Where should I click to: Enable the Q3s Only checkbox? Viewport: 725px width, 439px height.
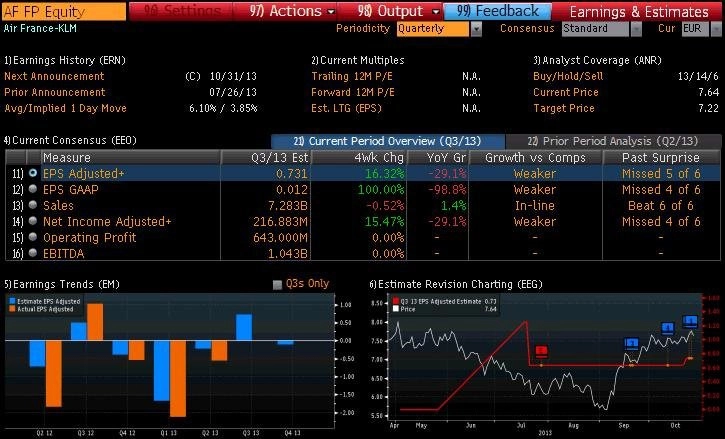tap(277, 284)
